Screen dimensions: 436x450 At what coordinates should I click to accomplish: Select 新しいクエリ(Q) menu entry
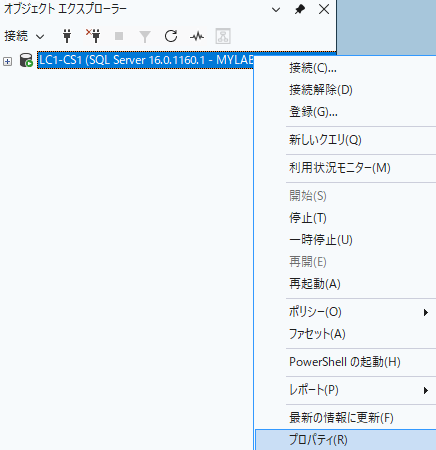point(345,140)
